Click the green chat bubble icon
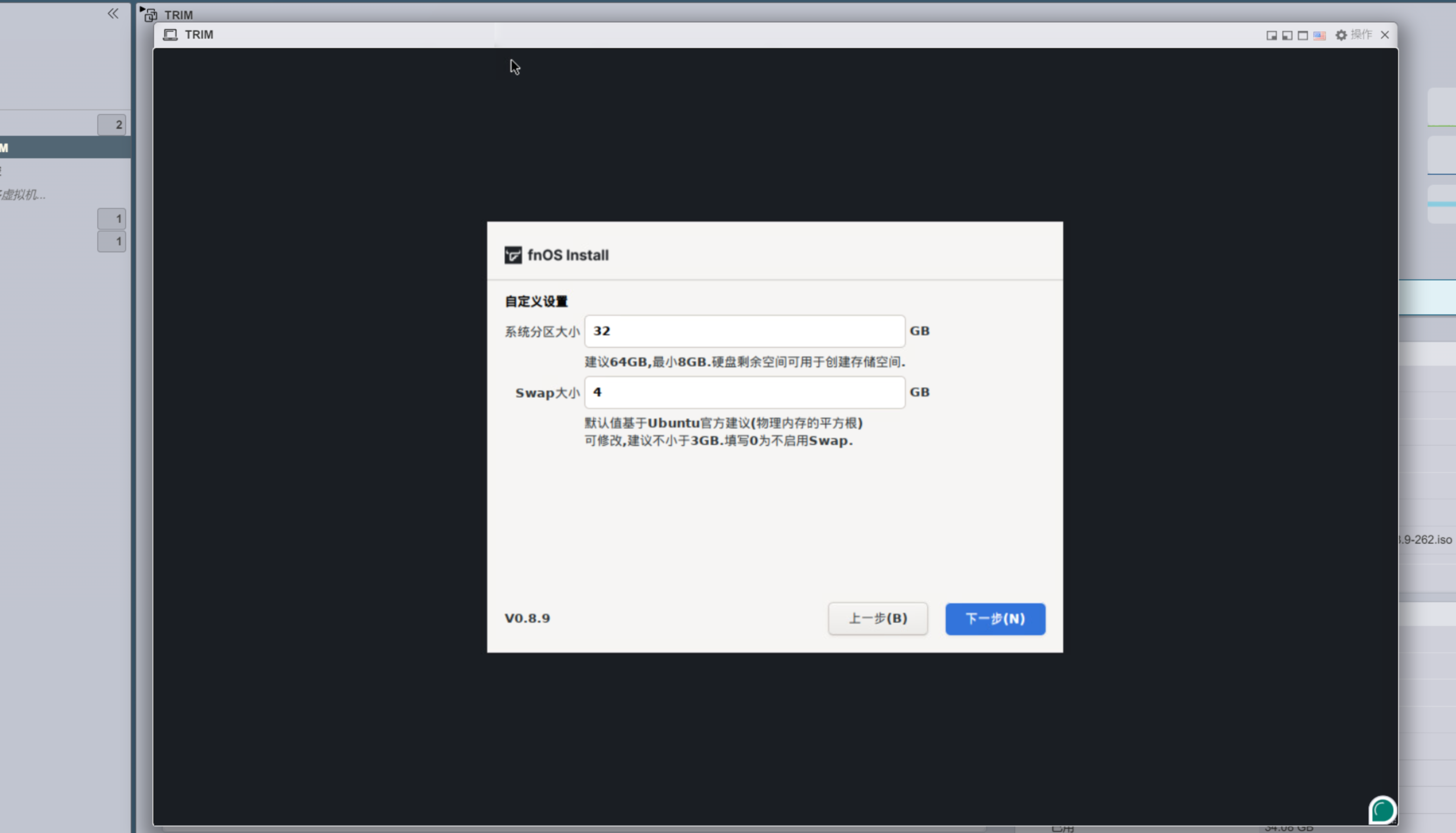 pos(1382,810)
